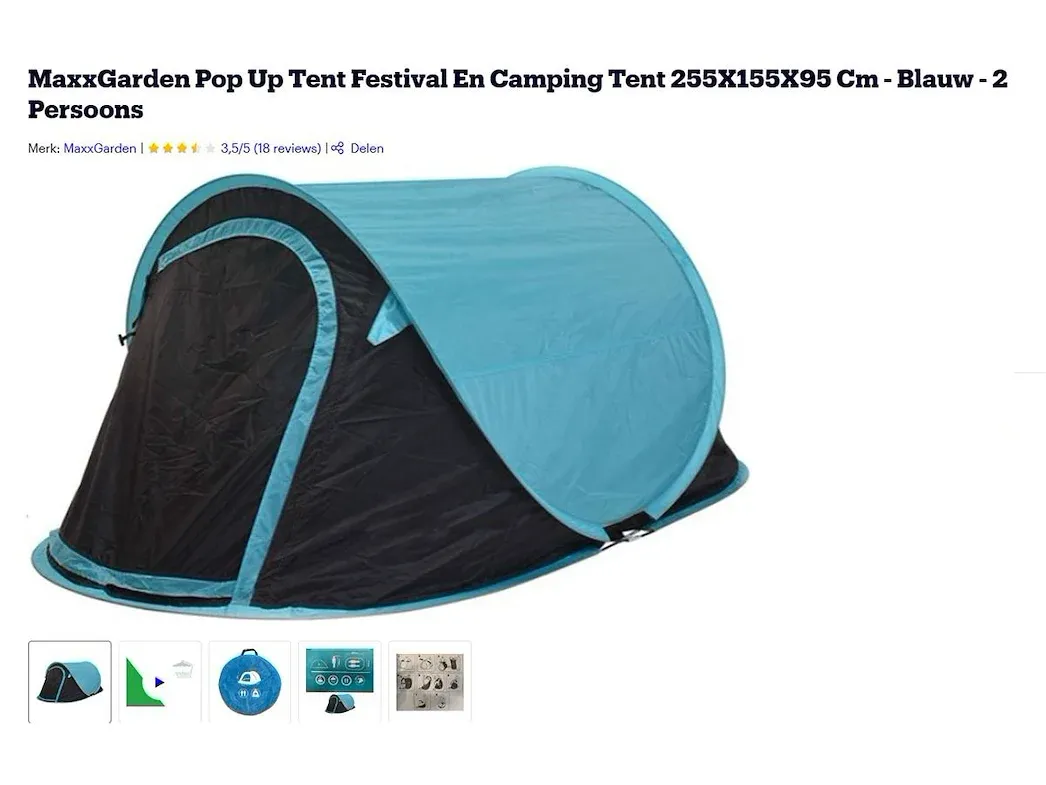Click the share icon beside Delen
Viewport: 1046px width, 785px height.
click(x=338, y=148)
